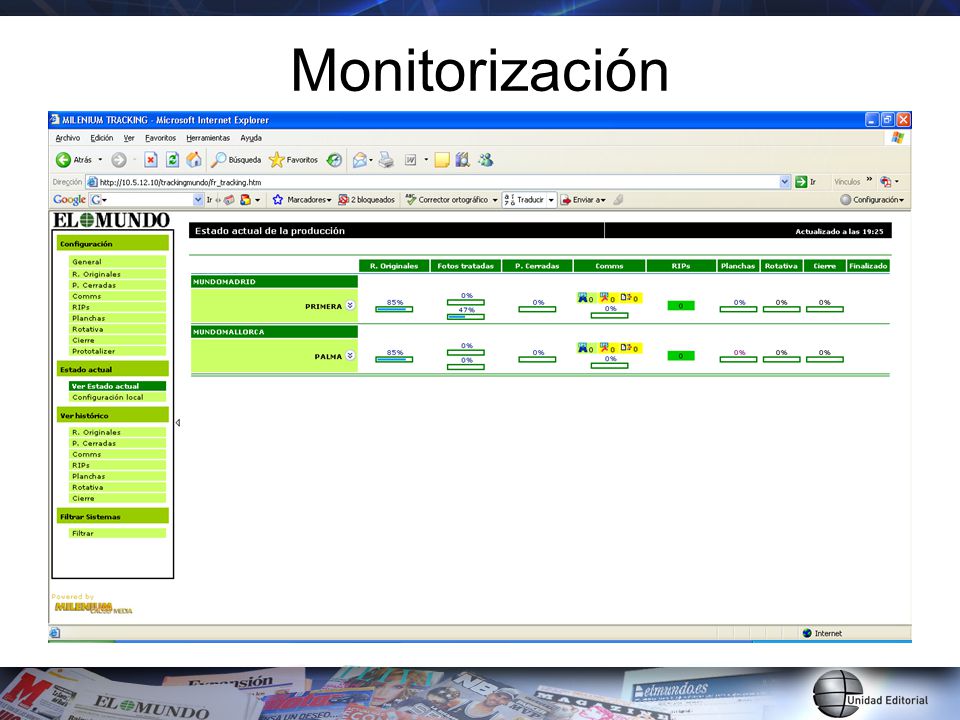
Task: Click the URL address field
Action: [x=438, y=182]
